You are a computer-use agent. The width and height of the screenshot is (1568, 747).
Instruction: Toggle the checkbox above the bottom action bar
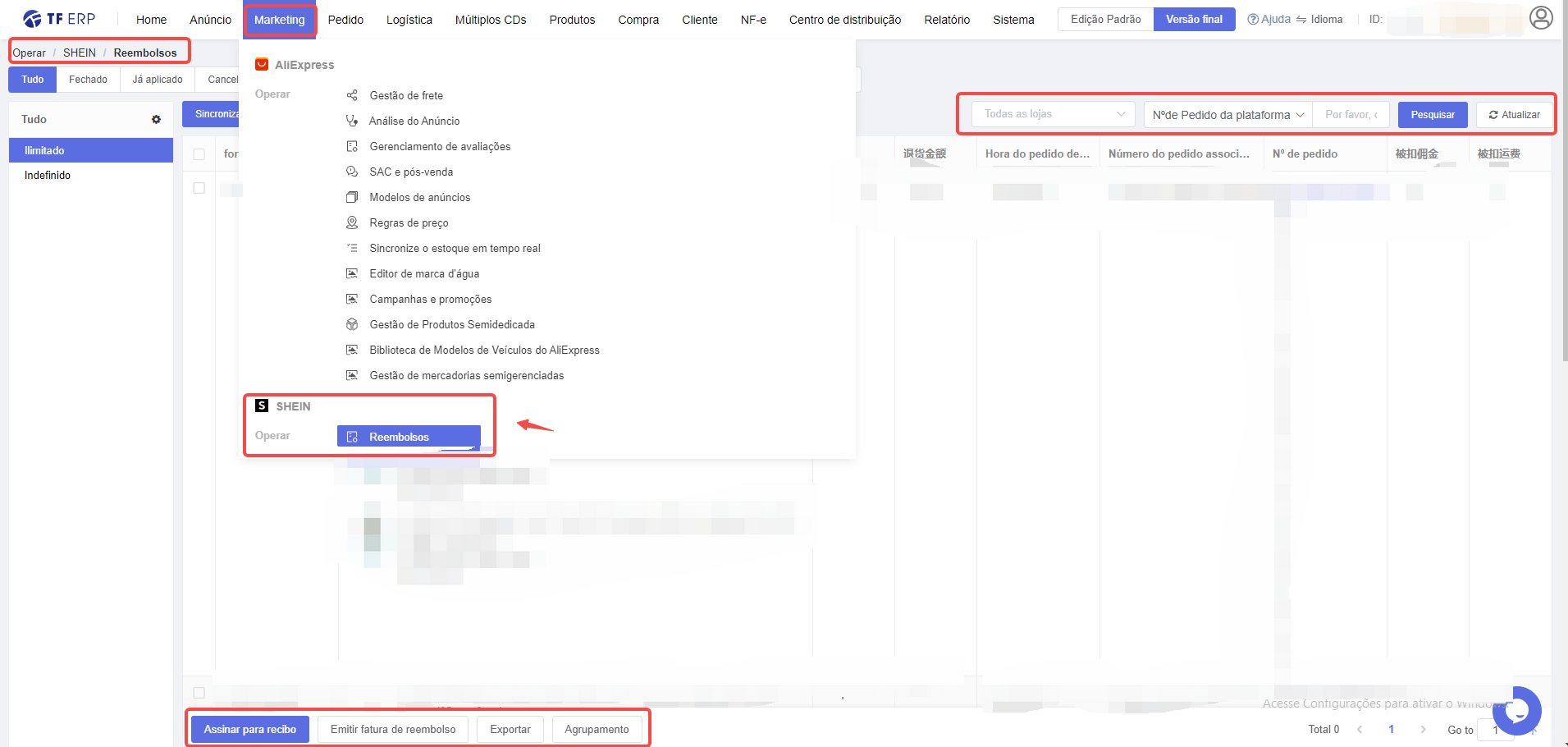pos(199,693)
